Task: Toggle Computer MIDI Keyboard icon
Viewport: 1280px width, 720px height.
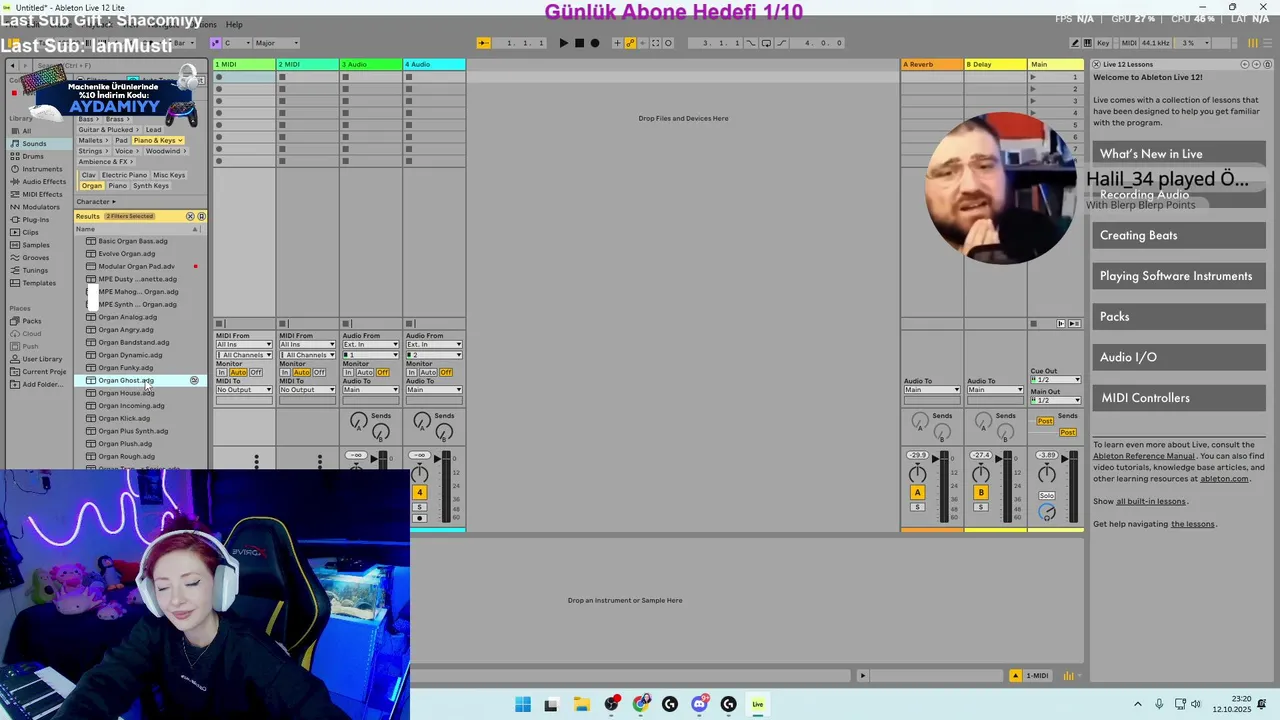Action: 1087,43
